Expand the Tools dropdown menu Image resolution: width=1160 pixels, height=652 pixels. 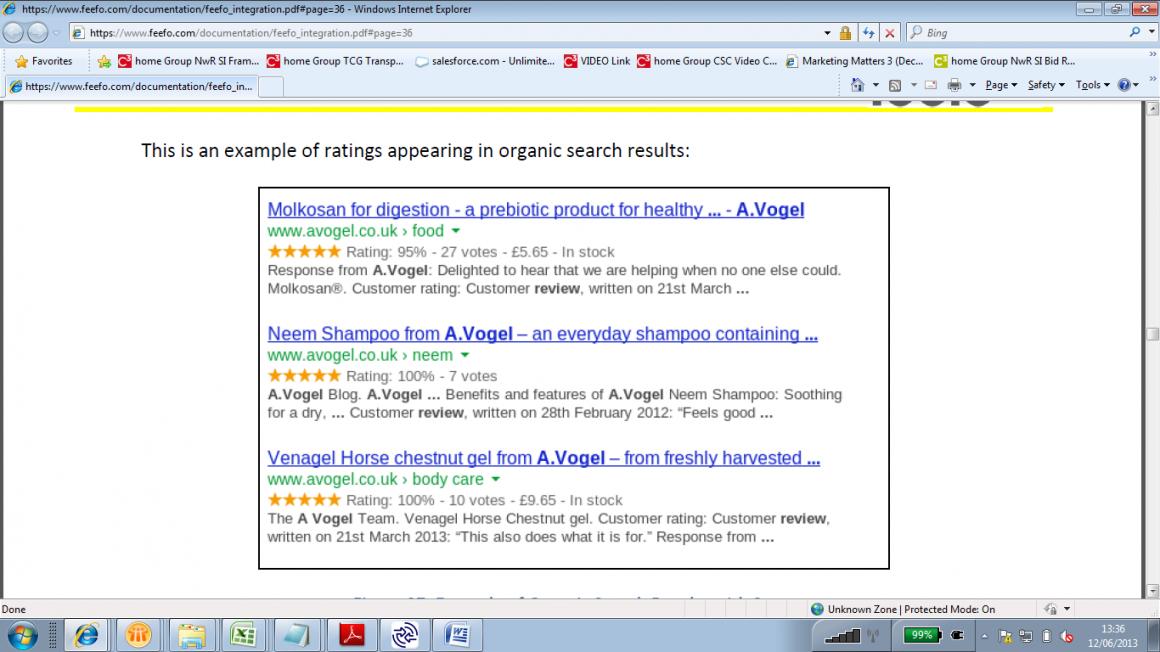coord(1091,85)
